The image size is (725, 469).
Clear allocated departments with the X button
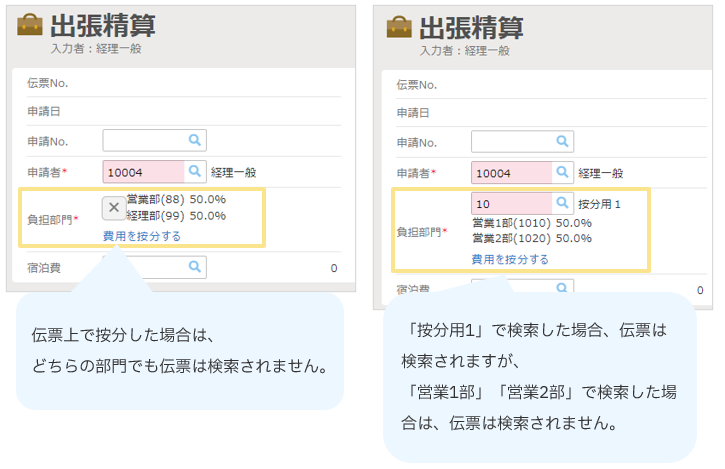(x=113, y=207)
